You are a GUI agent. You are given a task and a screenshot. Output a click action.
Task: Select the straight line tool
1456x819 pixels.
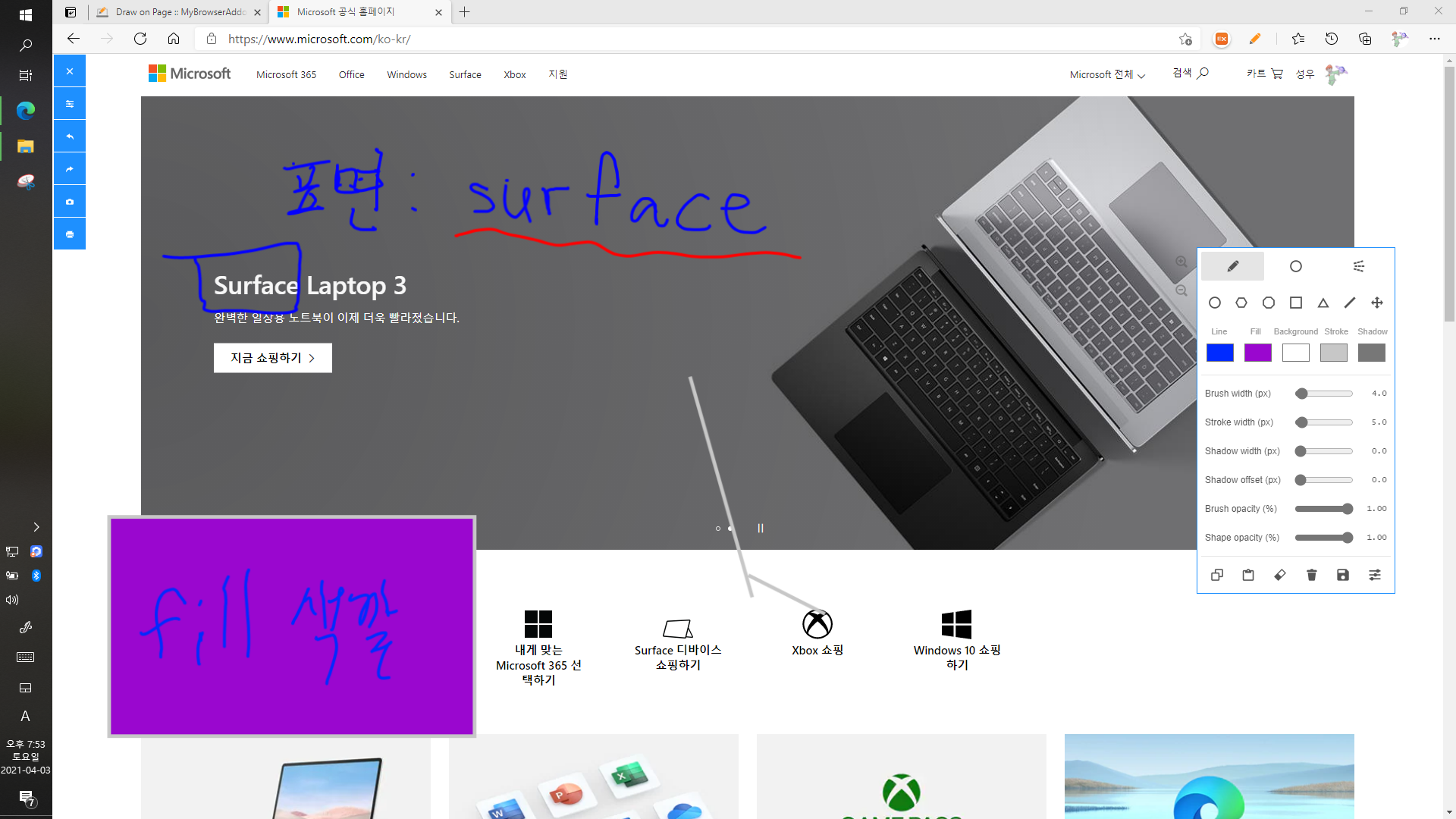[1350, 303]
